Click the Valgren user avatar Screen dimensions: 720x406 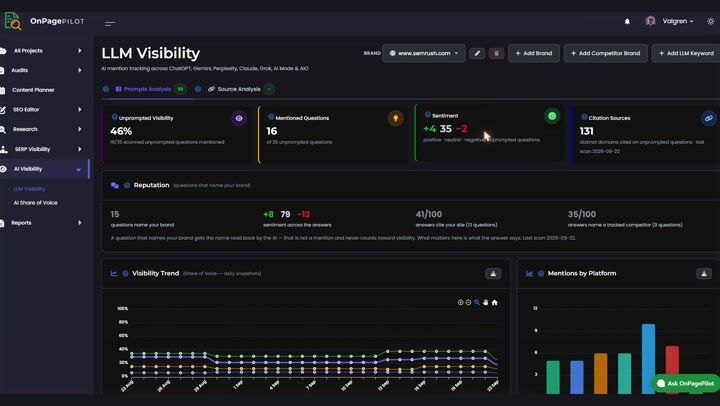coord(650,21)
